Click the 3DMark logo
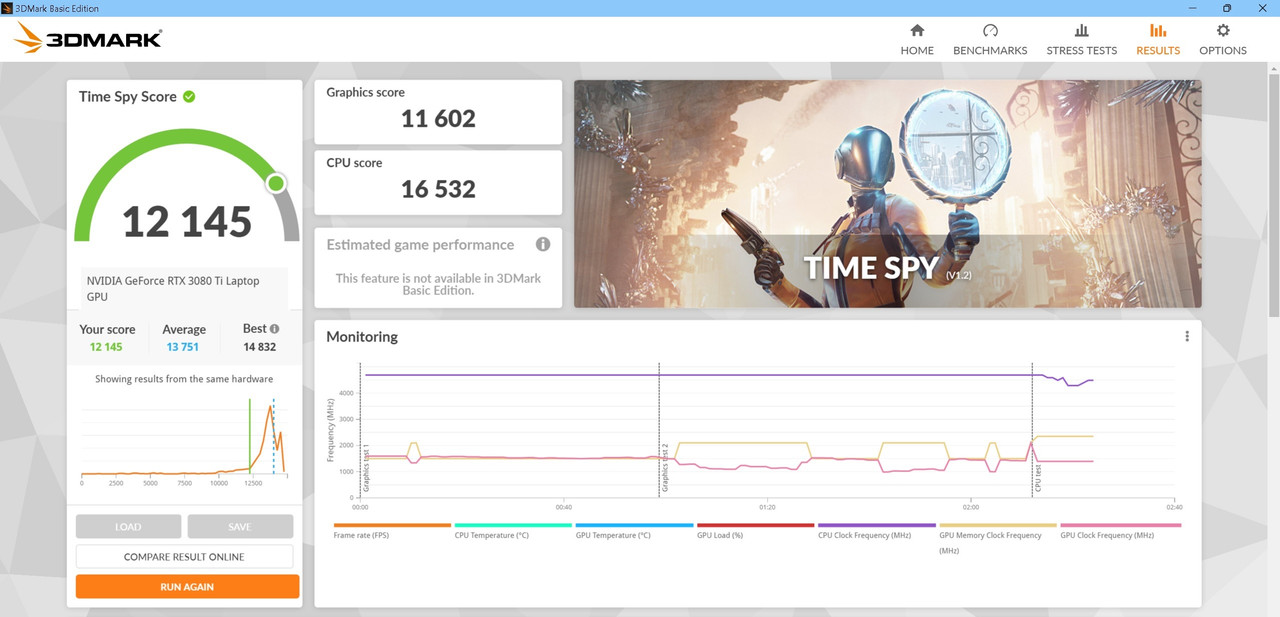1280x617 pixels. coord(89,39)
